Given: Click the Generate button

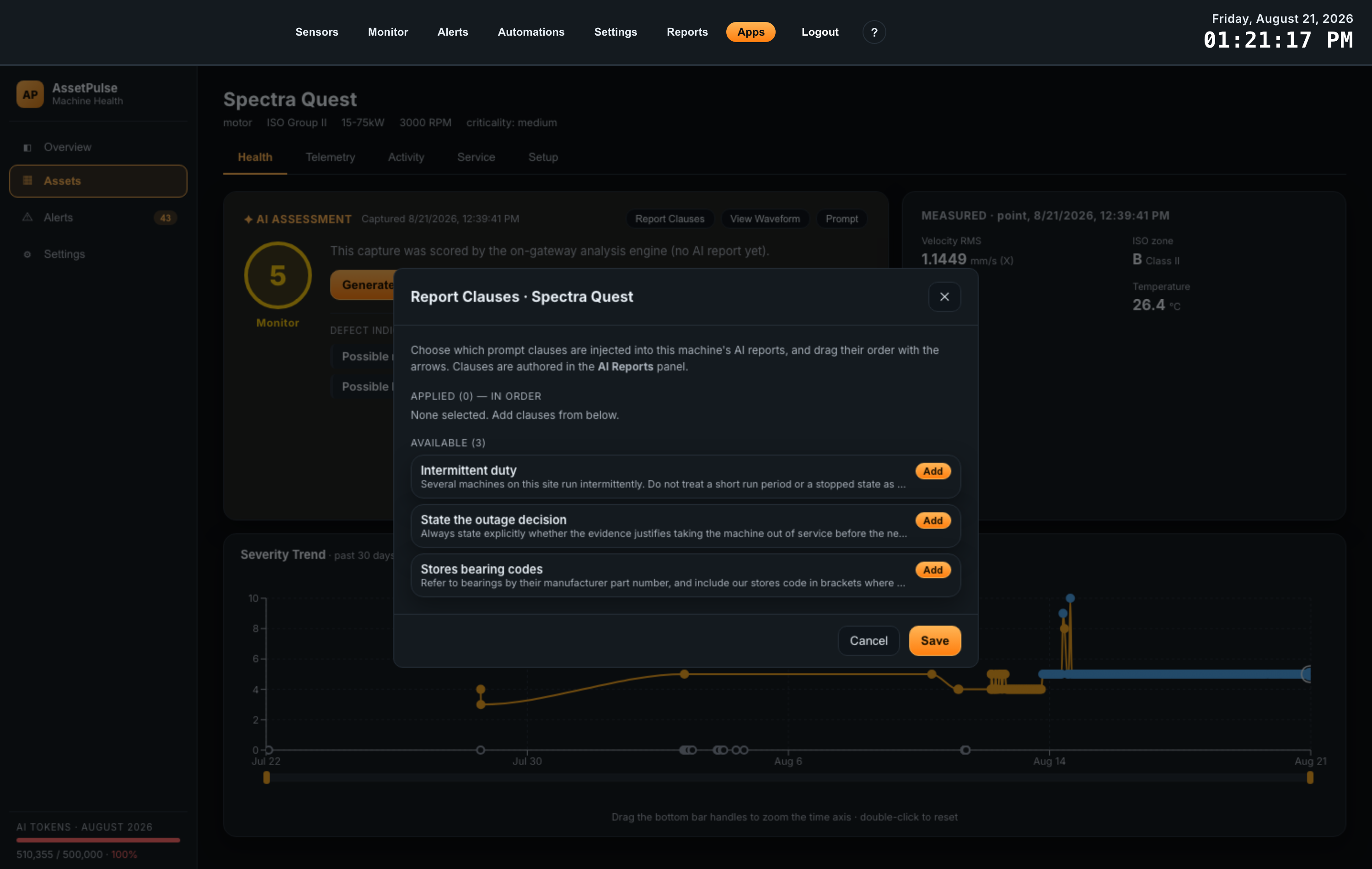Looking at the screenshot, I should click(362, 285).
